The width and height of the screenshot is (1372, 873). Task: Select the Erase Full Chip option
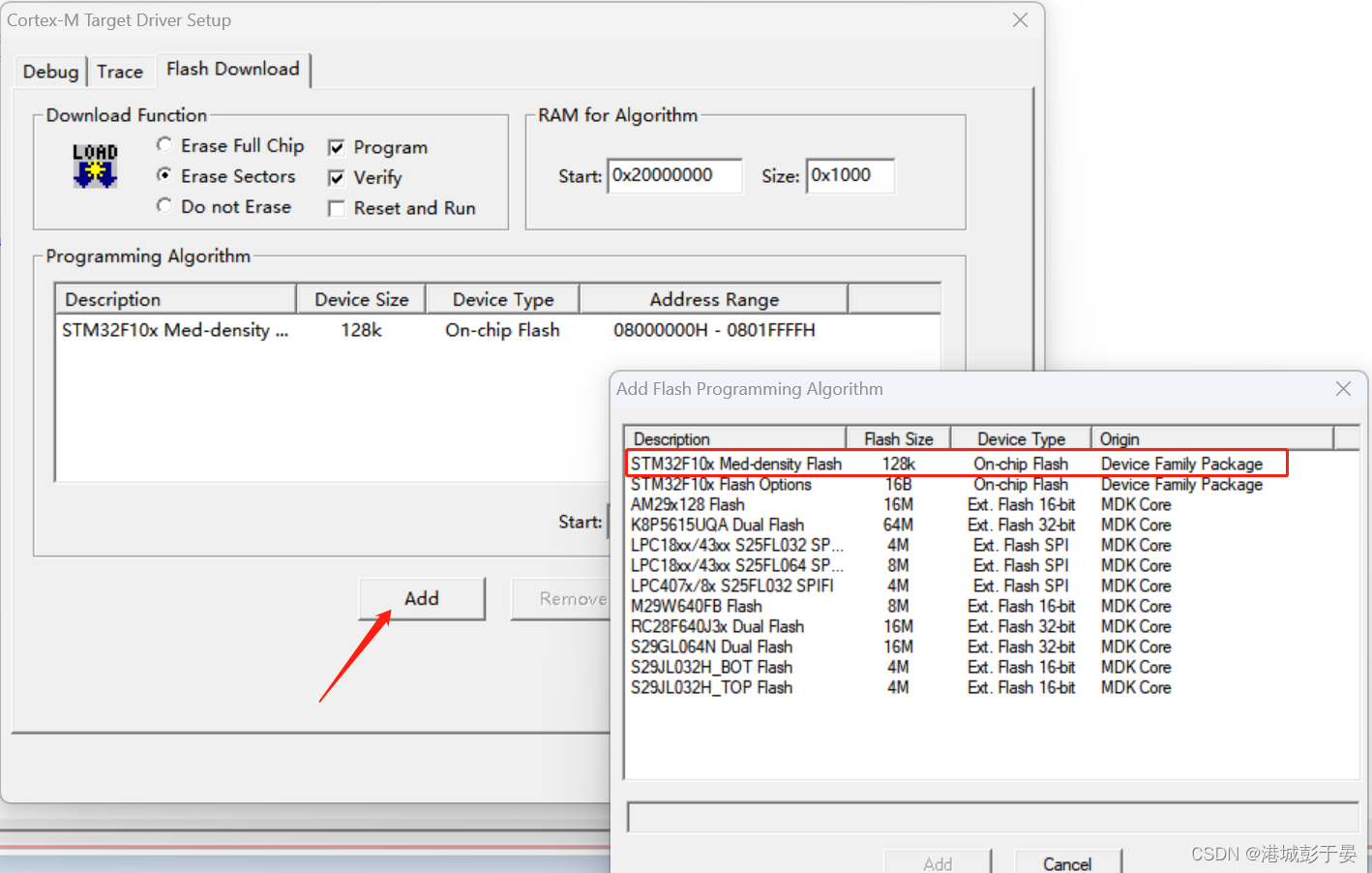click(164, 145)
